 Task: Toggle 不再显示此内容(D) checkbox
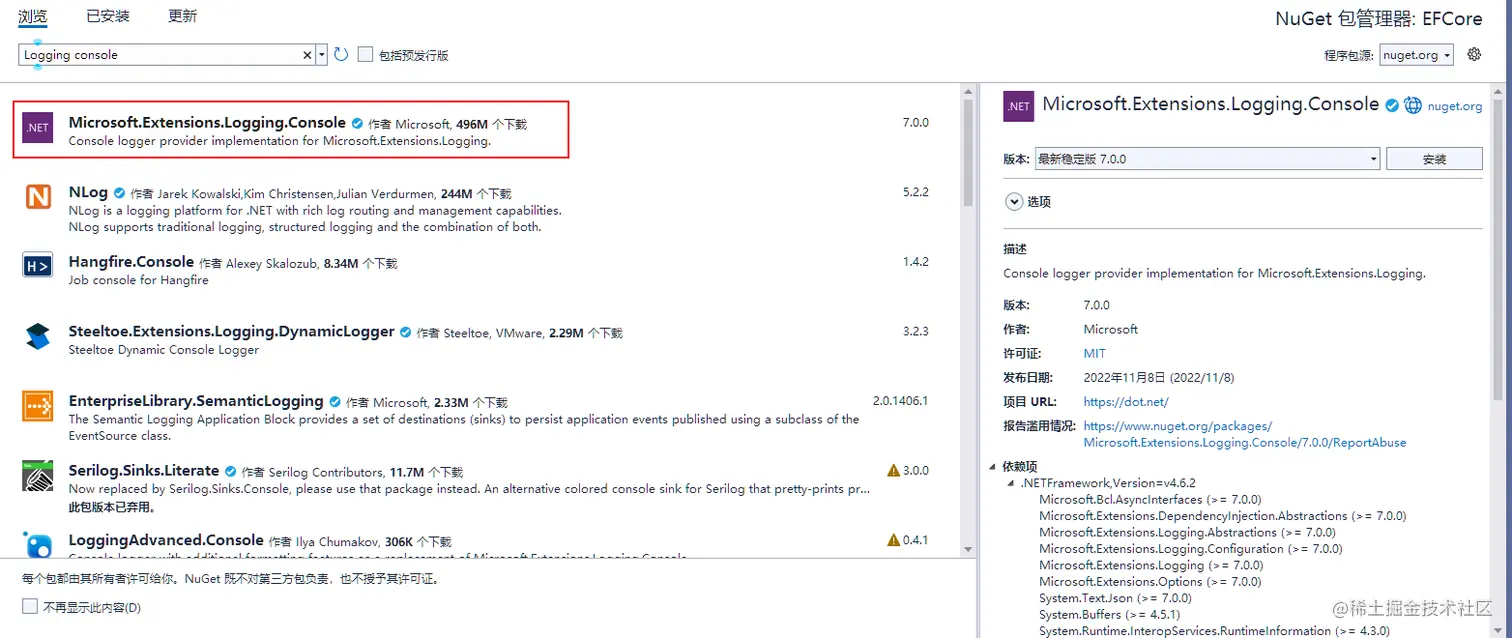29,607
